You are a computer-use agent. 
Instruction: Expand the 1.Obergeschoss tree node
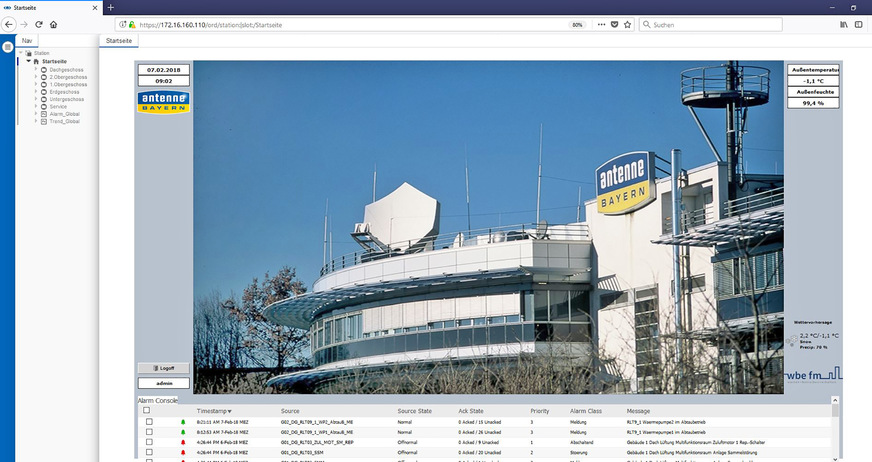coord(36,84)
